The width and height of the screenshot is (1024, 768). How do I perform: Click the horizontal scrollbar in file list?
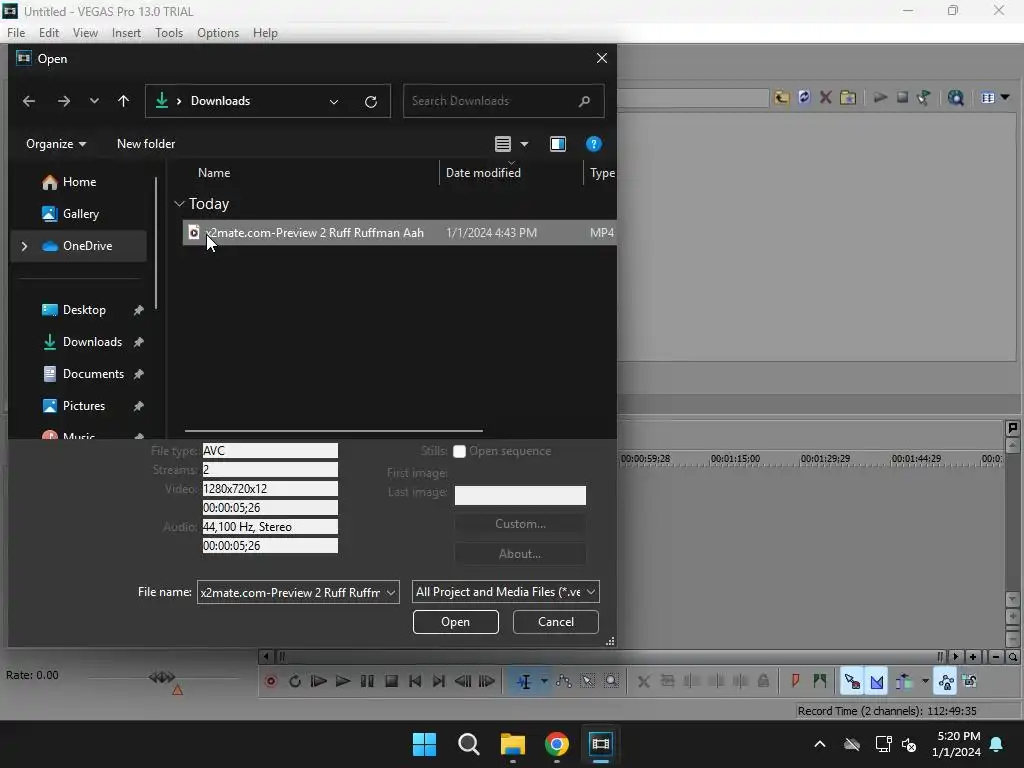334,430
